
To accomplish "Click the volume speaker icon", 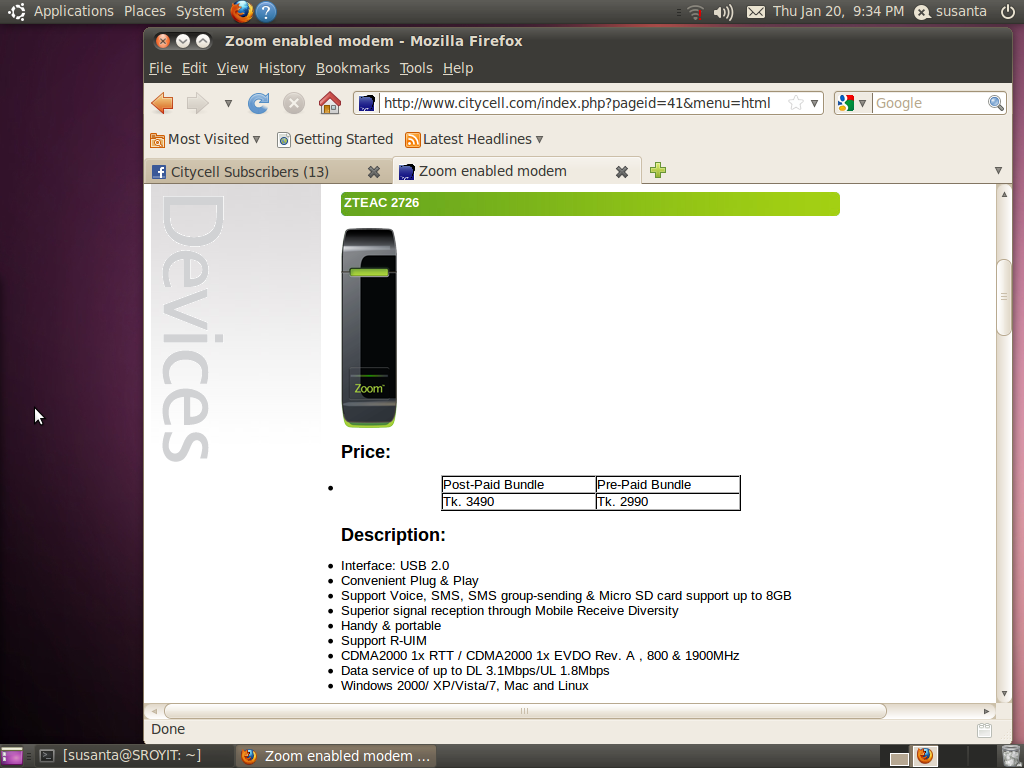I will point(723,12).
